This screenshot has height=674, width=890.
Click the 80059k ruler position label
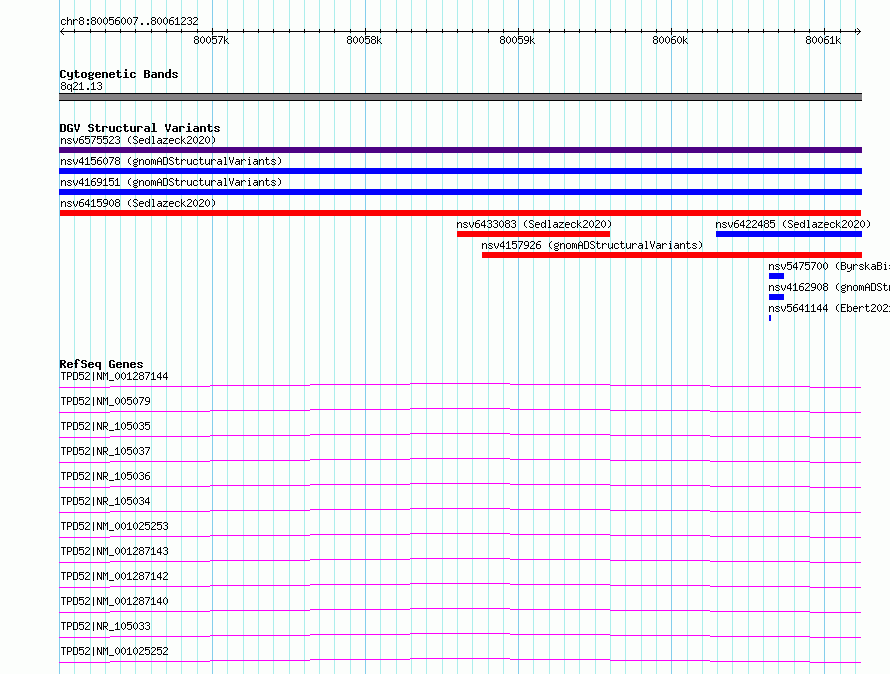coord(517,40)
